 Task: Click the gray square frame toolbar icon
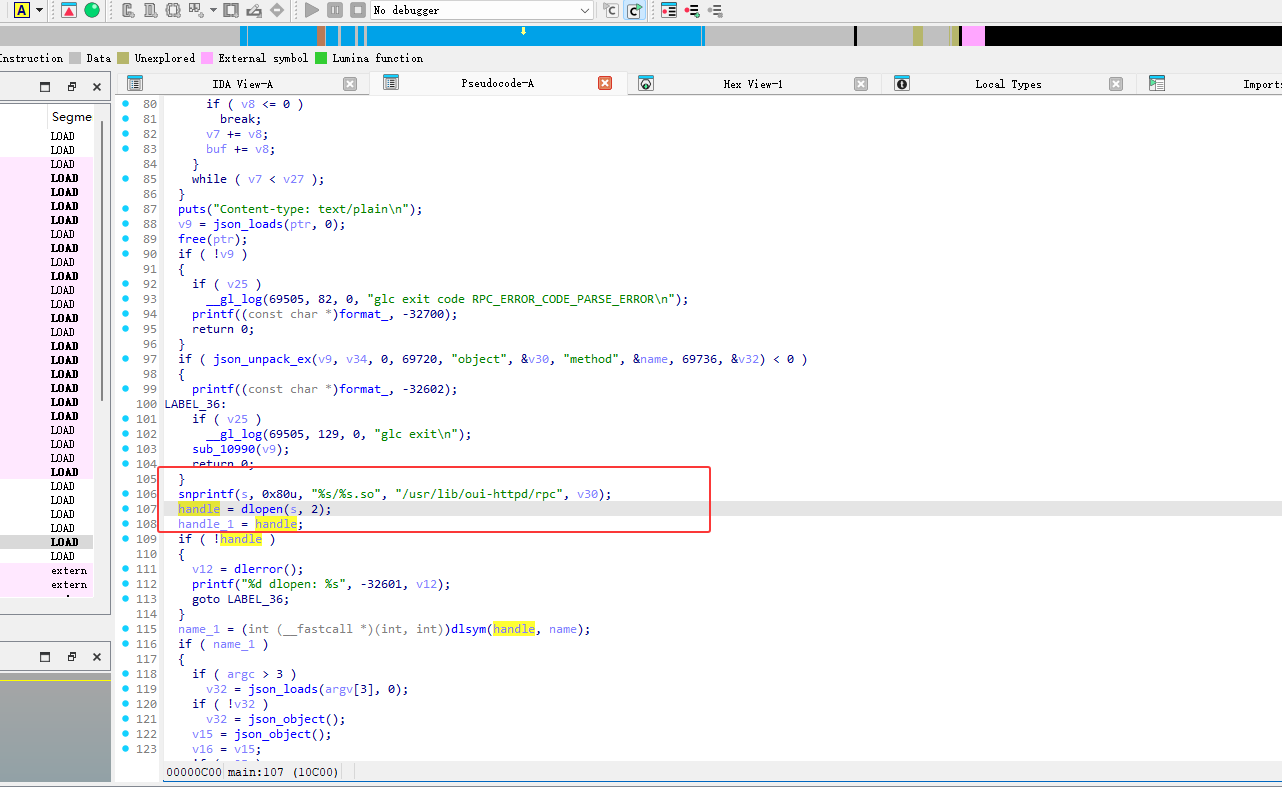point(231,10)
